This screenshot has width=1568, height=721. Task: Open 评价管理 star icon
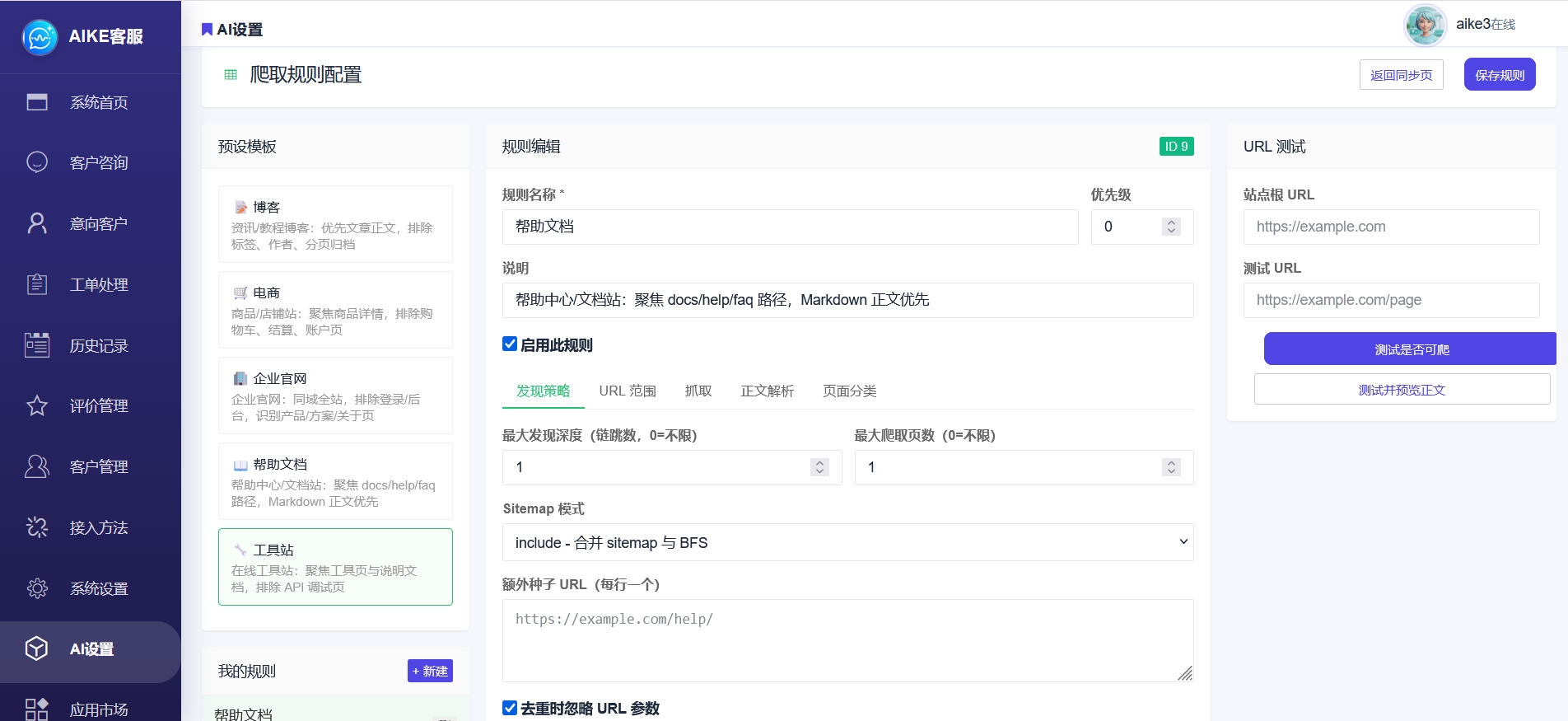[37, 405]
